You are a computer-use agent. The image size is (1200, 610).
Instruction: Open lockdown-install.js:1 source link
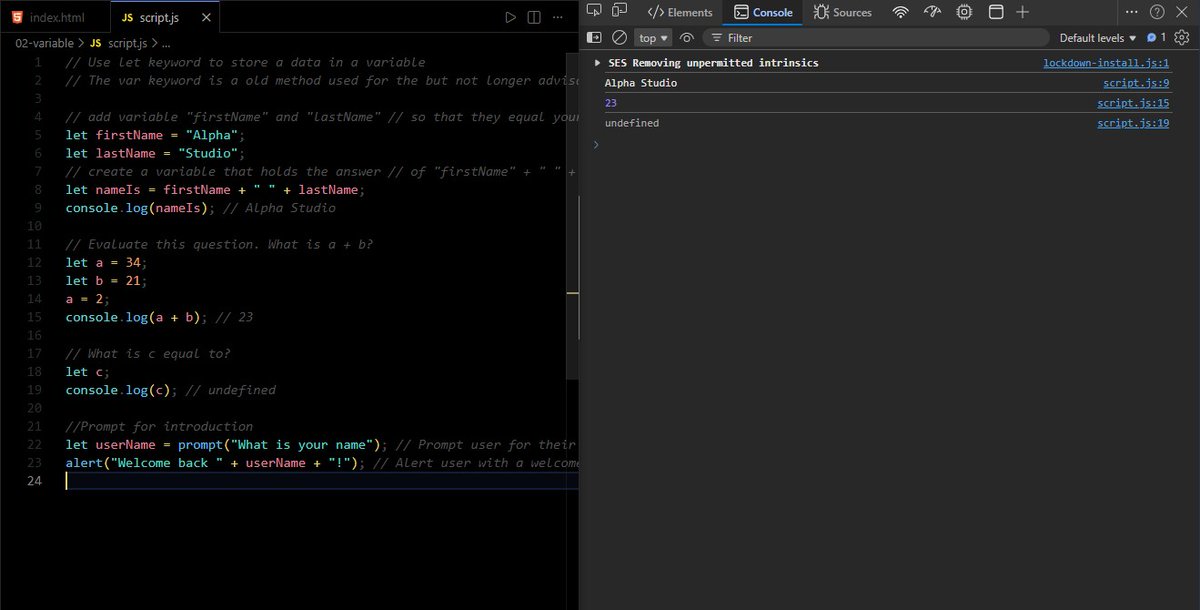[x=1106, y=63]
